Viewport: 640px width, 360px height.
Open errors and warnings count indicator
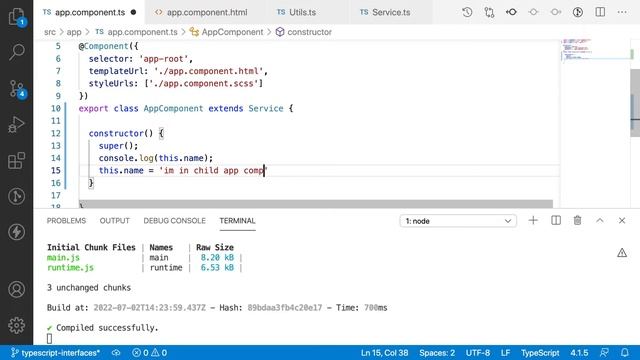pyautogui.click(x=149, y=353)
